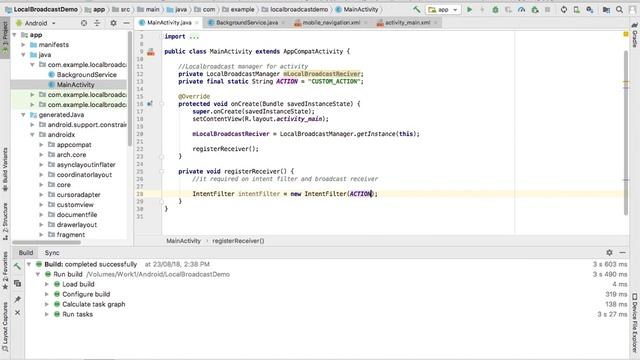
Task: Toggle Device File Explorer side tab
Action: tap(635, 322)
